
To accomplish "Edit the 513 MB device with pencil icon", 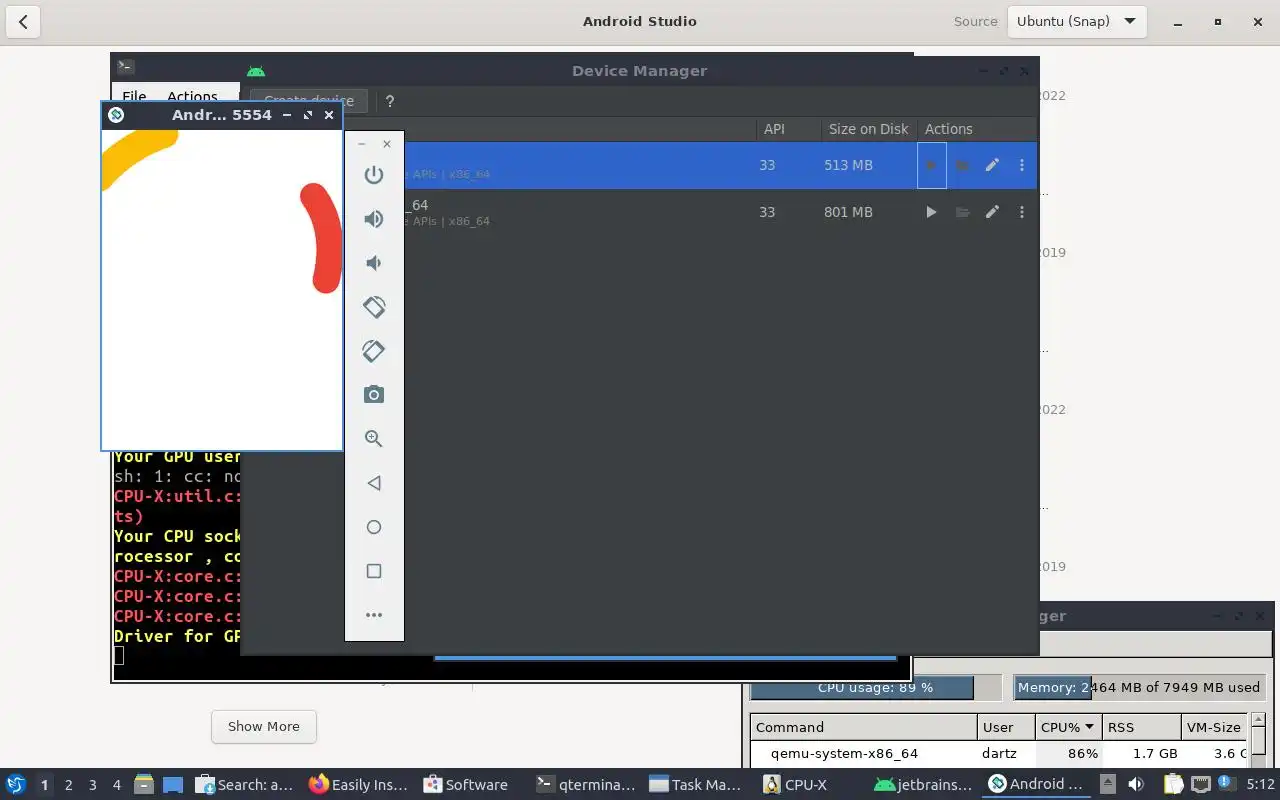I will (x=992, y=165).
